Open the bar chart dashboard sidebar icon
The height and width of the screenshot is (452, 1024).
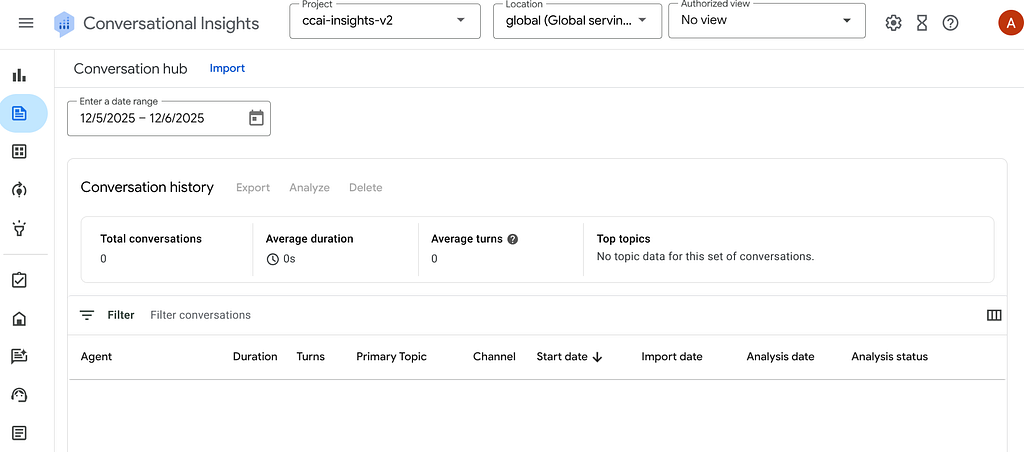20,75
